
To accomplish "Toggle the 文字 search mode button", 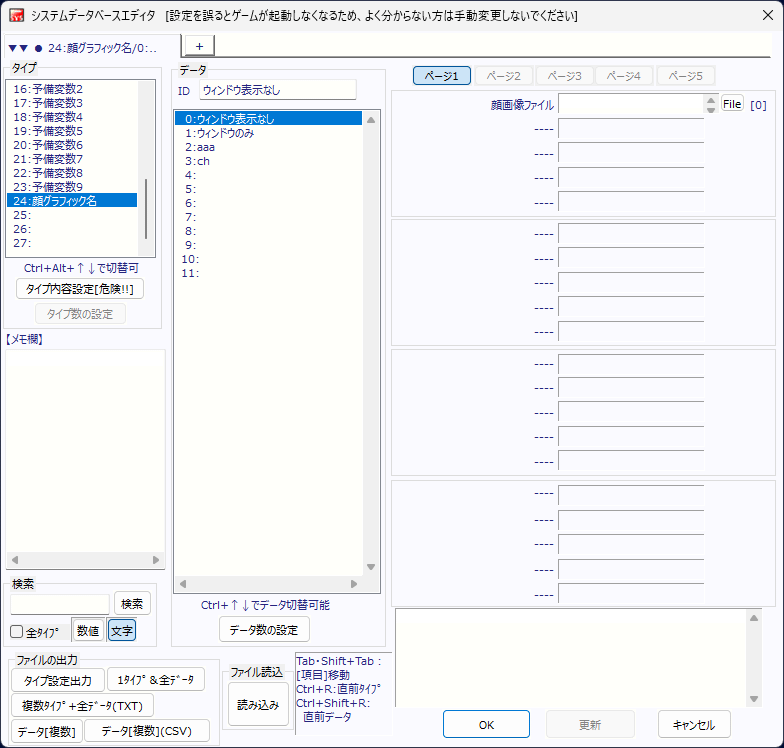I will point(122,631).
